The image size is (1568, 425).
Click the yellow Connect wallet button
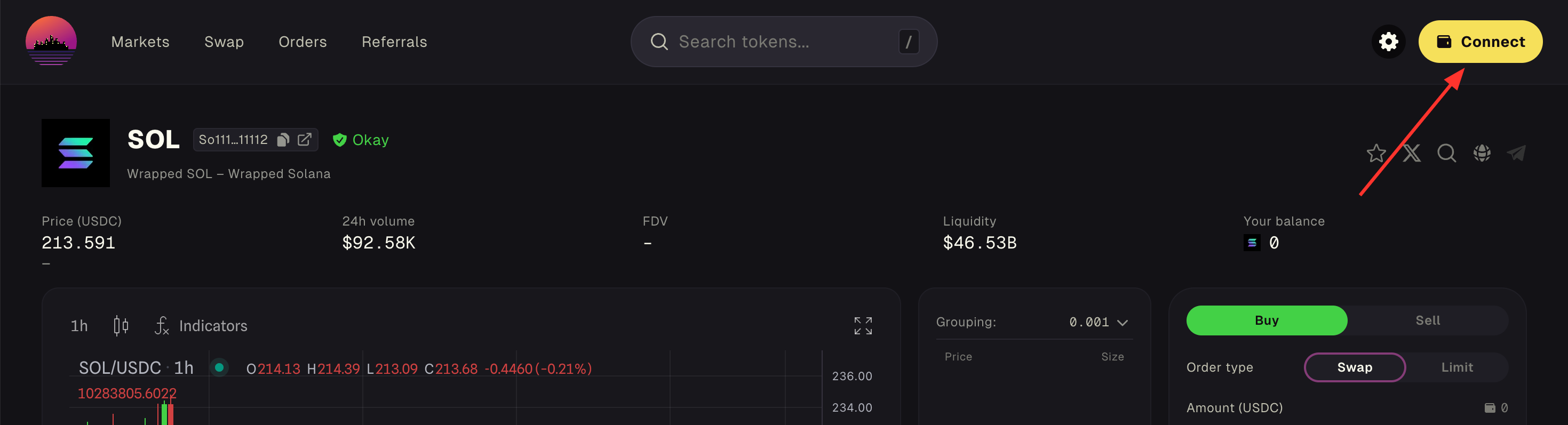click(x=1481, y=42)
